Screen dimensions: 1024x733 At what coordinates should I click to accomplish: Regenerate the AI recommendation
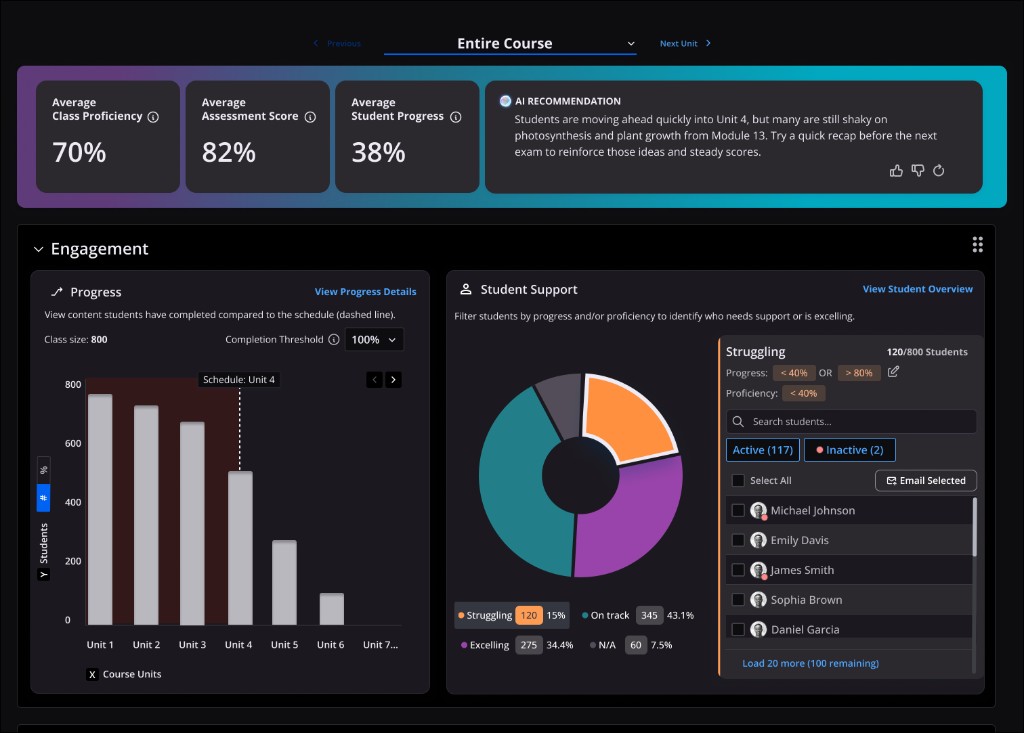click(938, 171)
